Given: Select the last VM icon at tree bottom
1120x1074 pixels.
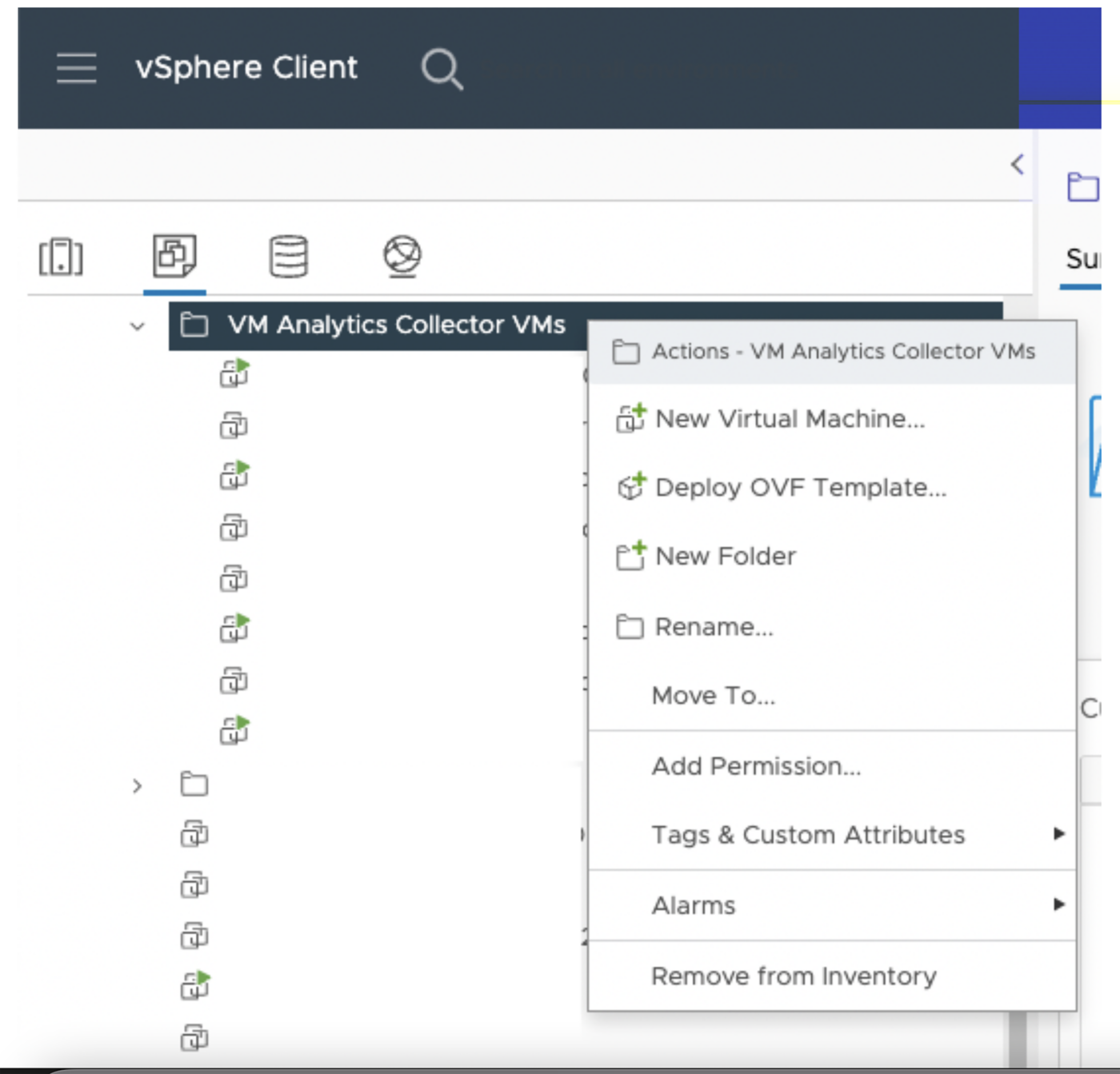Looking at the screenshot, I should [194, 1037].
